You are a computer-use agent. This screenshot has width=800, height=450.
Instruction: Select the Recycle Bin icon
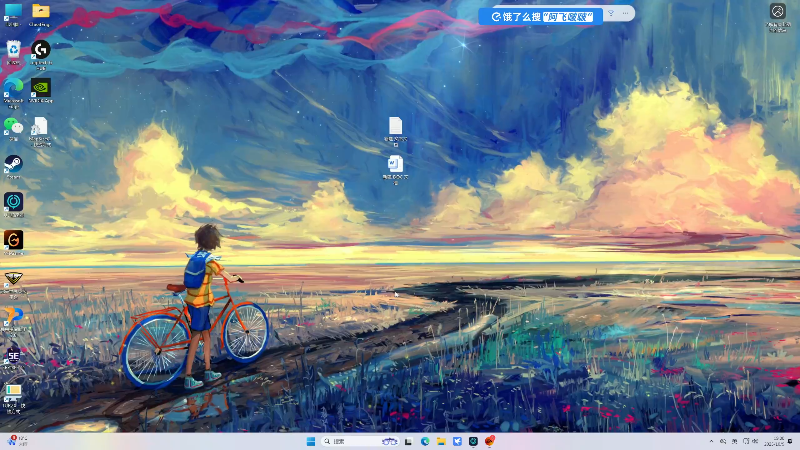[x=13, y=53]
